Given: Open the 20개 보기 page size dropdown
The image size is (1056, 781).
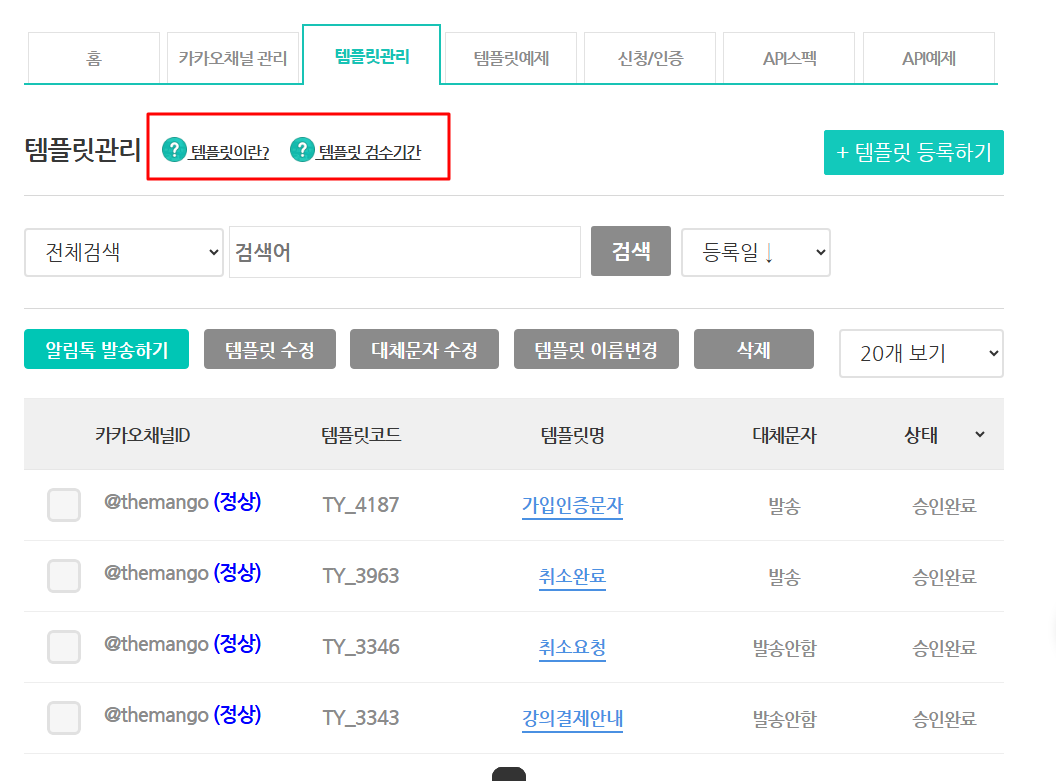Looking at the screenshot, I should click(920, 353).
